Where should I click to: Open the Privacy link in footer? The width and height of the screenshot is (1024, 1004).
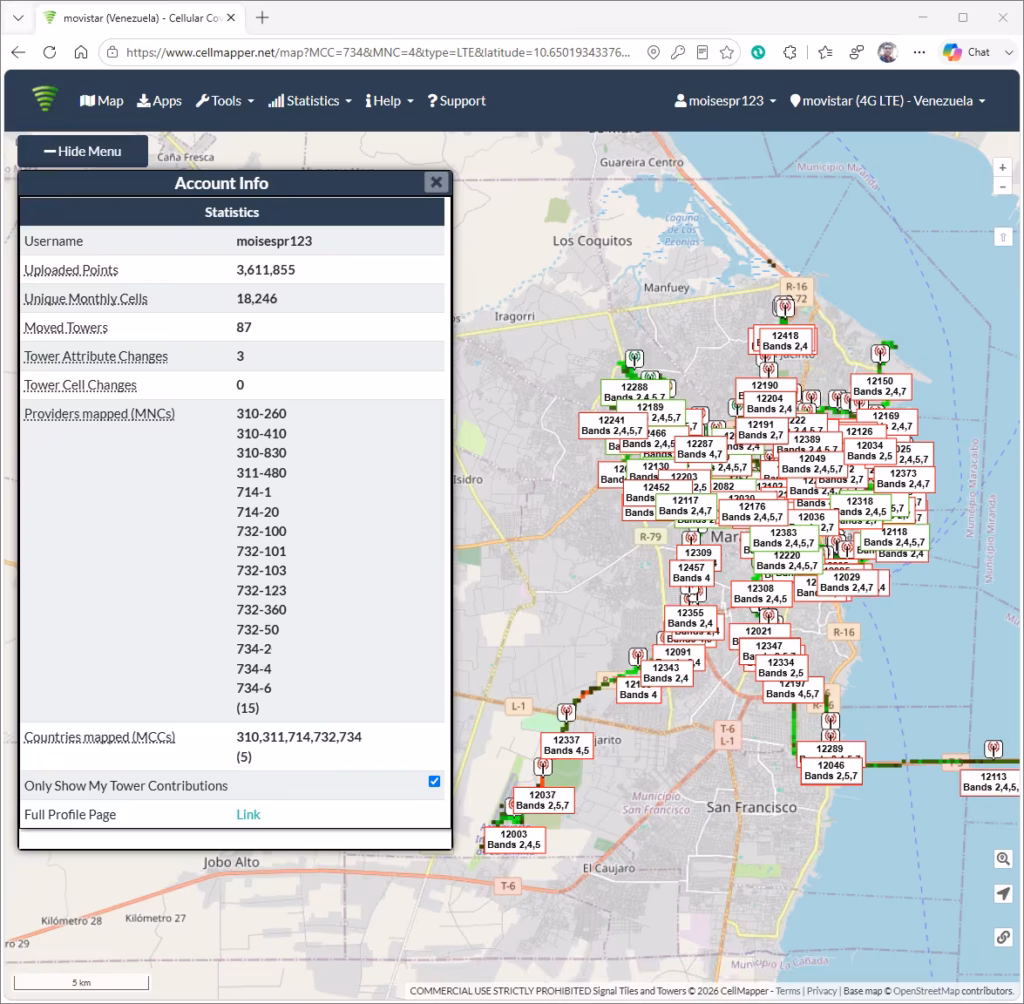(x=822, y=991)
